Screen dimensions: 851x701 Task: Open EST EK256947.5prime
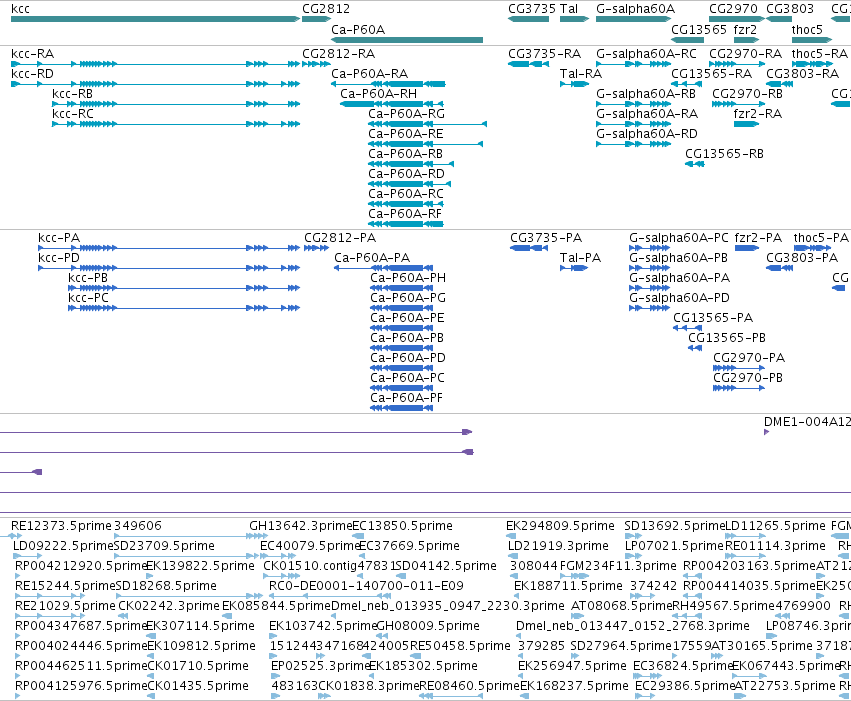pos(573,666)
